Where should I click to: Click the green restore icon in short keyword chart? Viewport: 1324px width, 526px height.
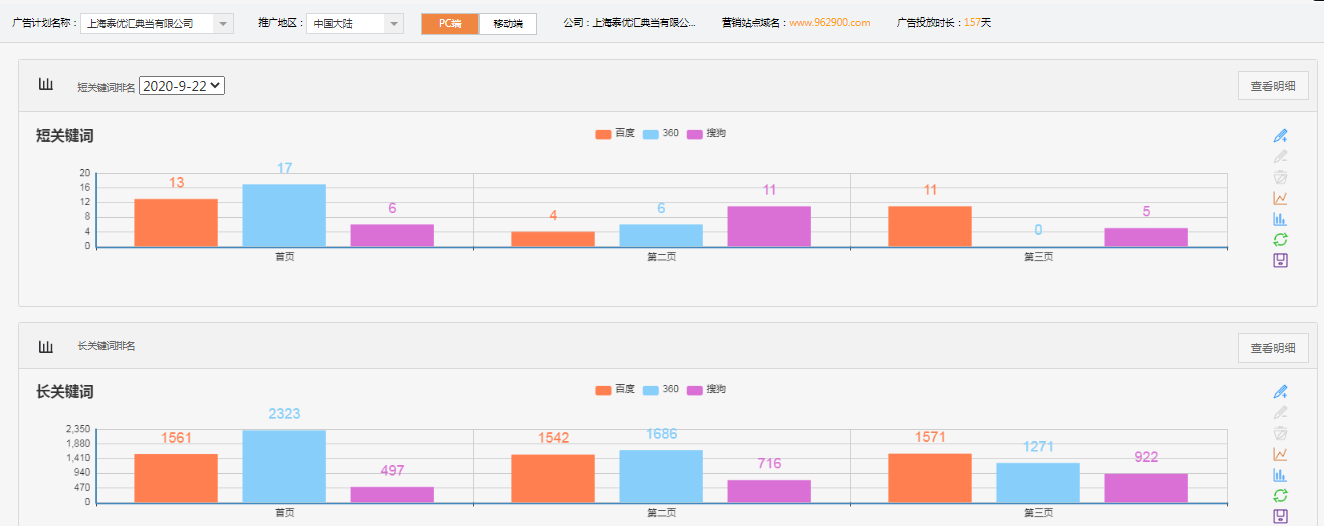[x=1280, y=239]
